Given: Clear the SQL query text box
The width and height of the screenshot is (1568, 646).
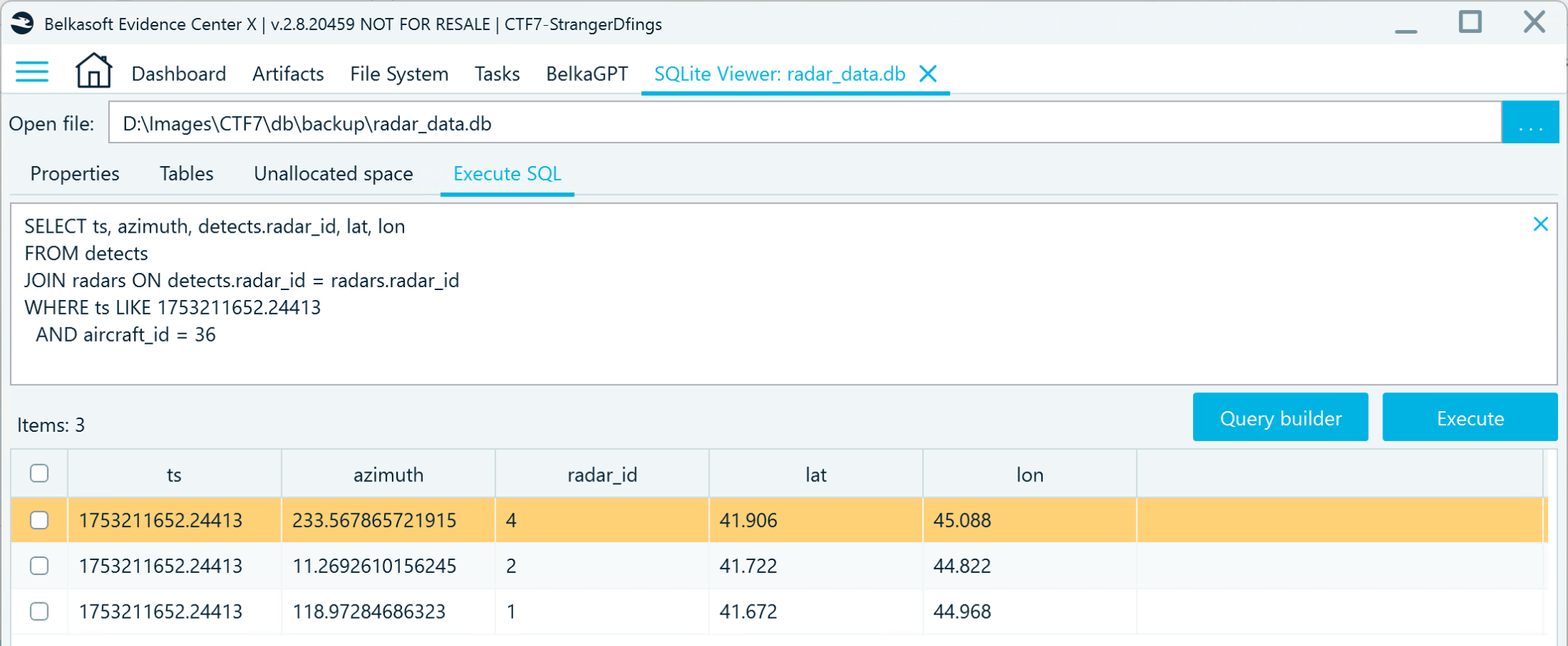Looking at the screenshot, I should tap(1540, 224).
